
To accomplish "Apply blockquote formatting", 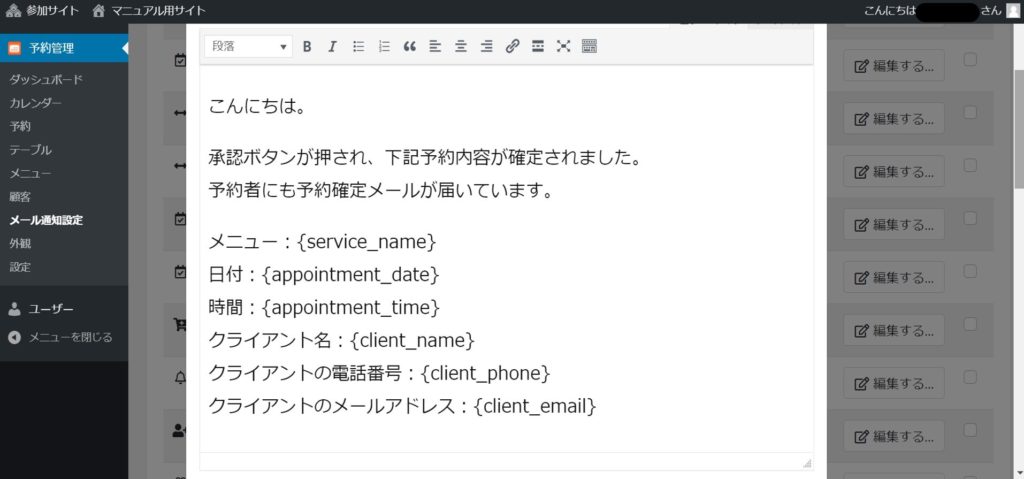I will click(x=409, y=46).
